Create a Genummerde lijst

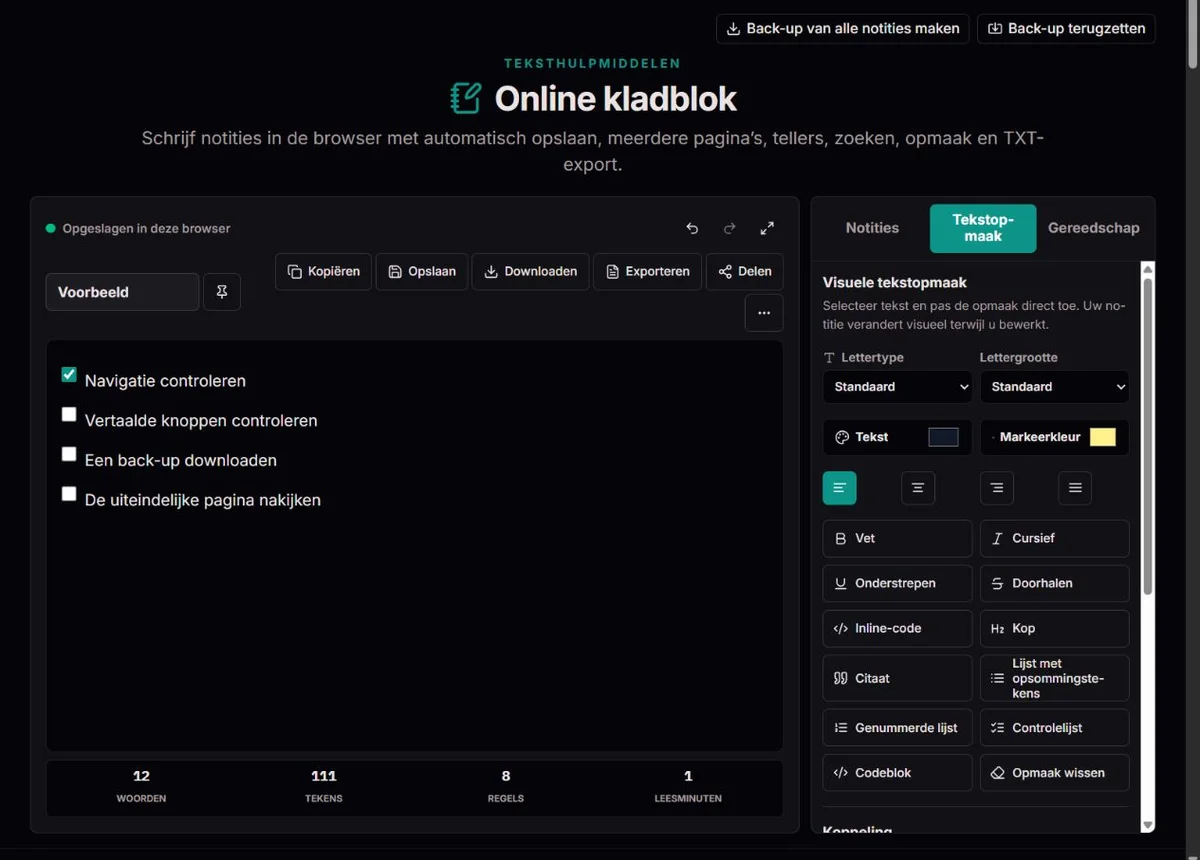pyautogui.click(x=897, y=728)
